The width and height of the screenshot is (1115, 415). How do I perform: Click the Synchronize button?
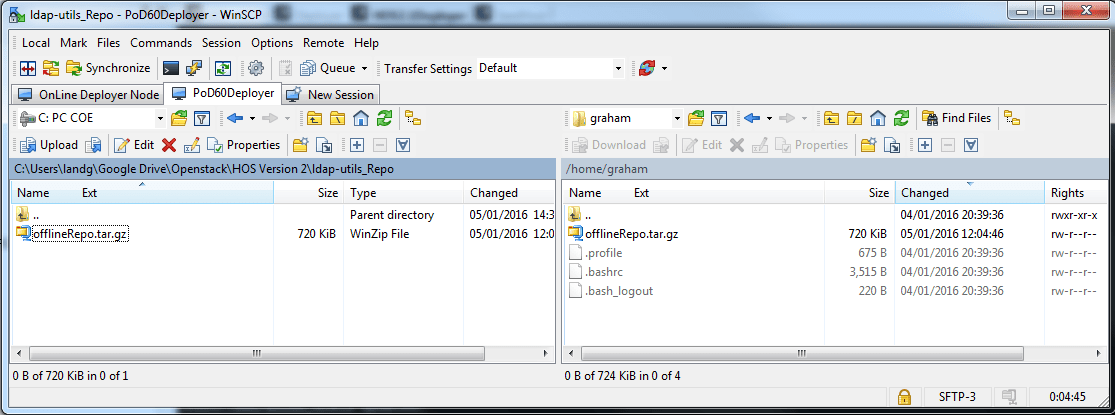[108, 68]
